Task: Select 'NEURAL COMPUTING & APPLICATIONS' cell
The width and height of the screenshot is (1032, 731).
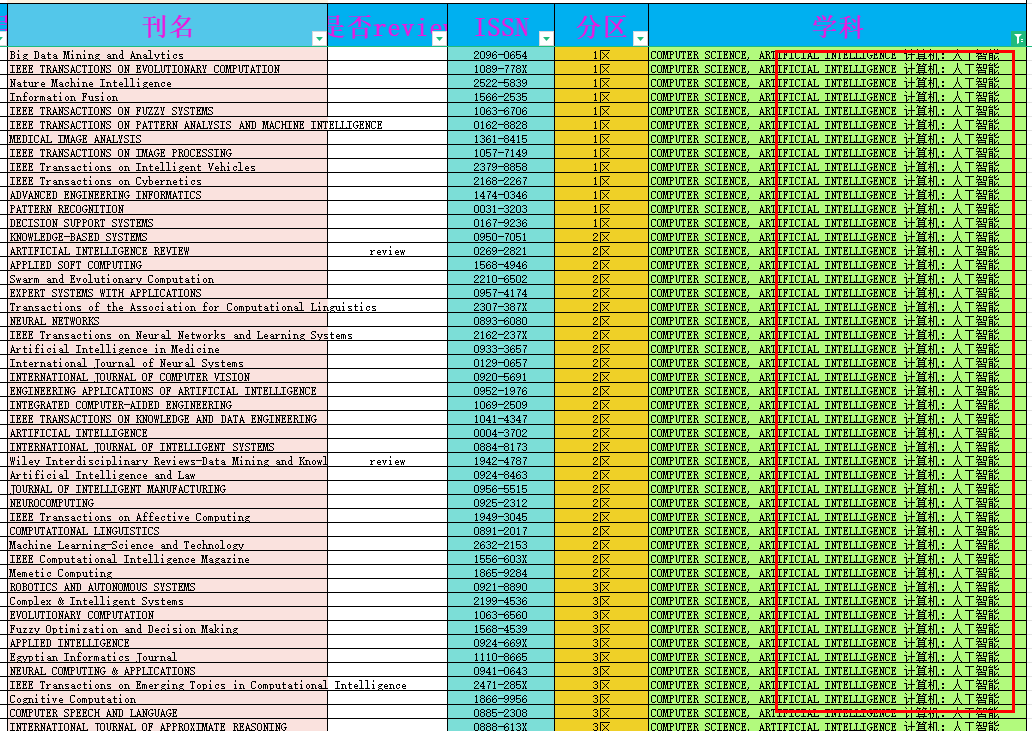Action: 167,671
